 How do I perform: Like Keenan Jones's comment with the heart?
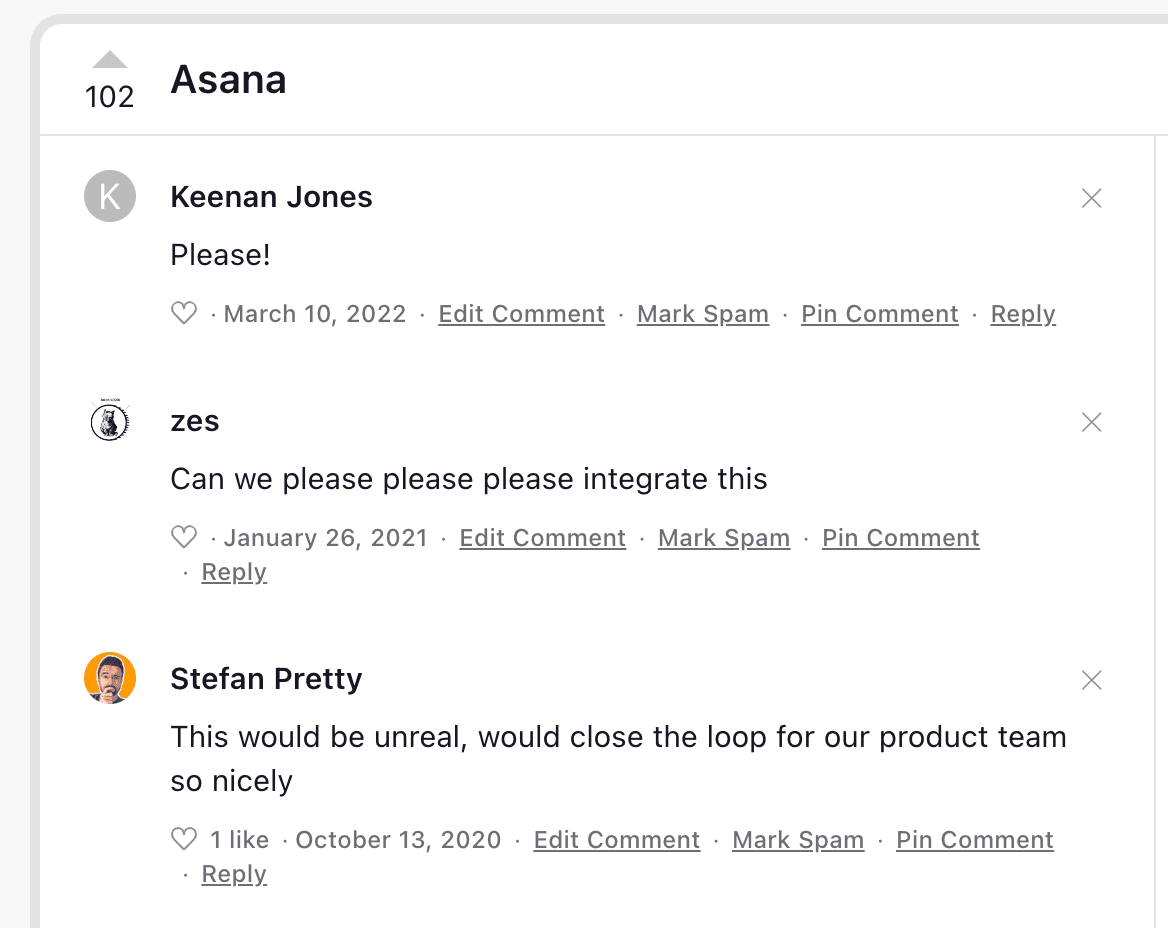click(x=184, y=313)
